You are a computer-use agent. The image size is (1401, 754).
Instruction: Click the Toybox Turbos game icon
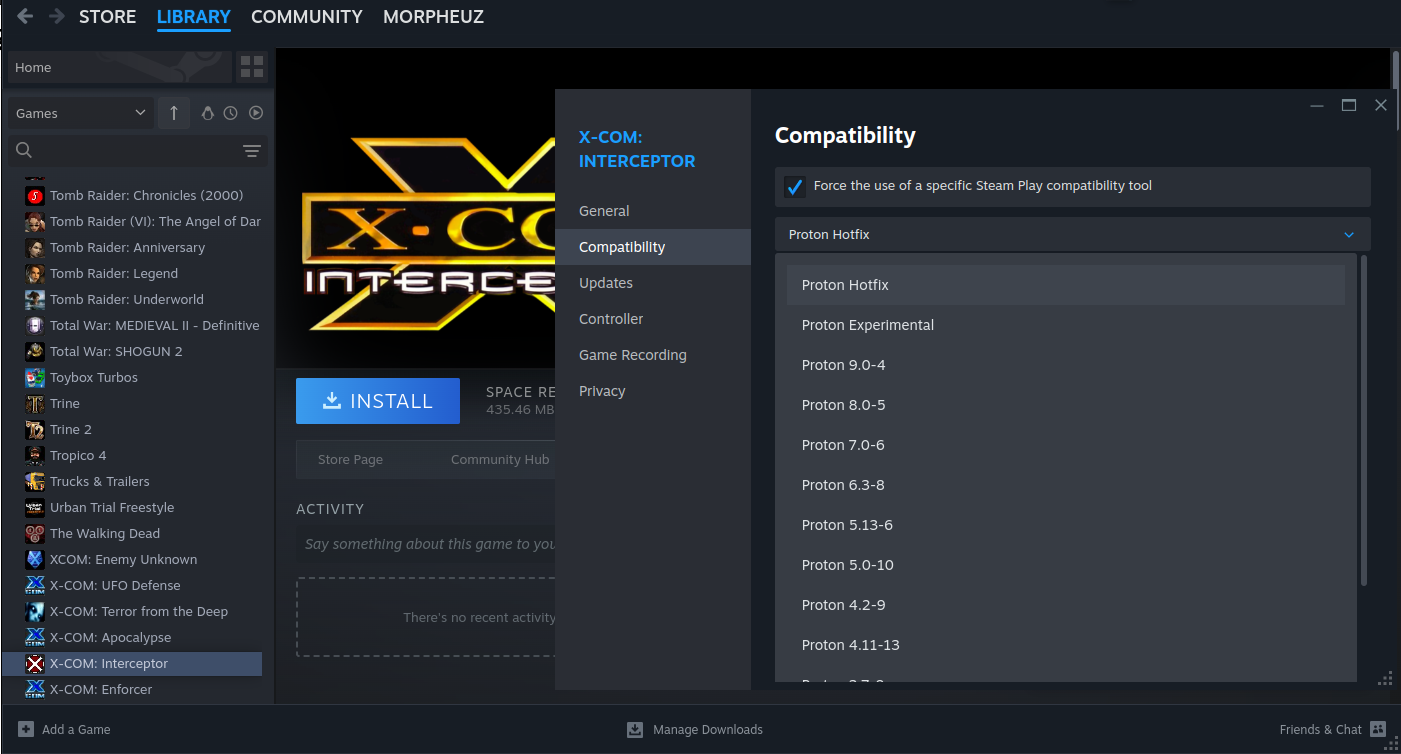click(35, 377)
